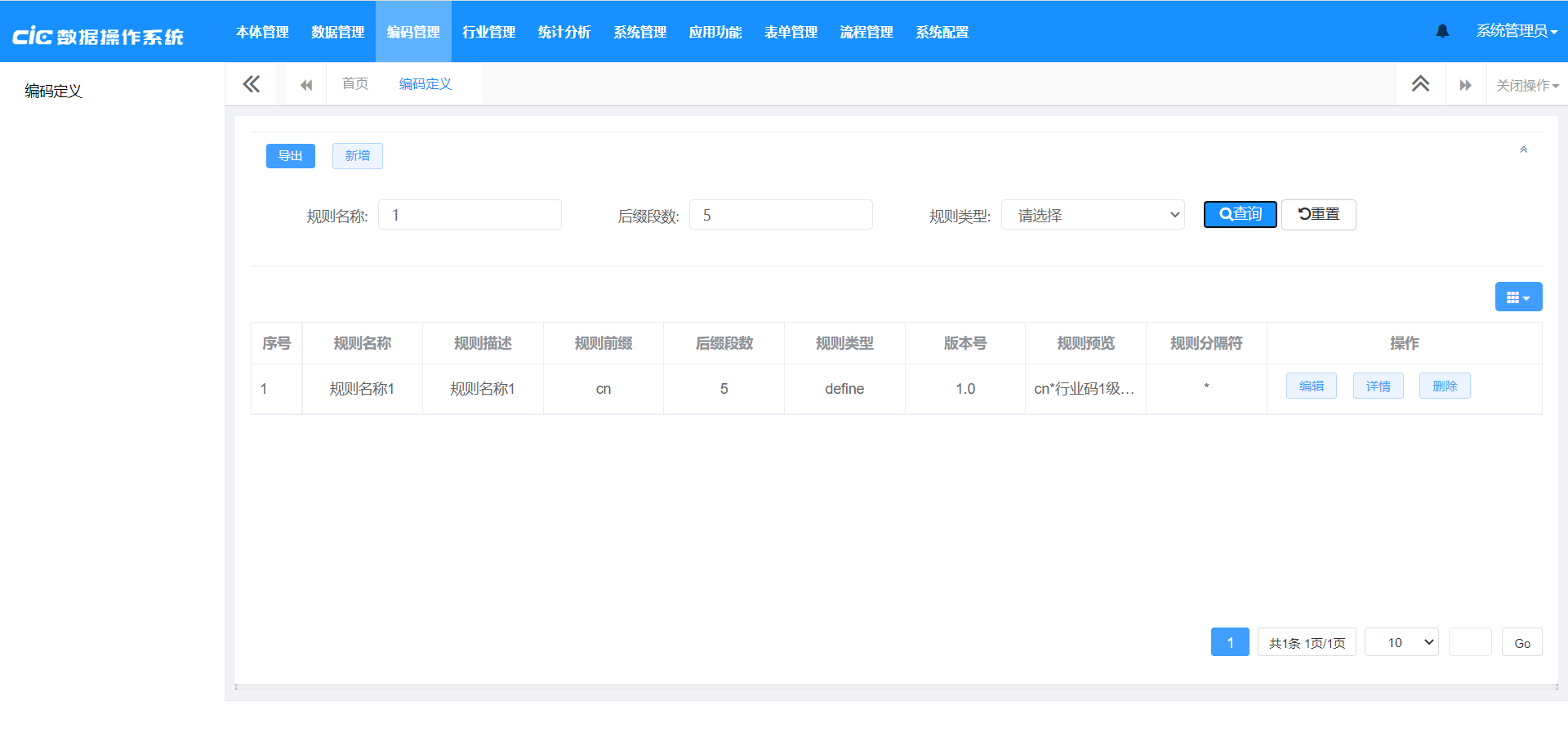Click the 新增 button
The width and height of the screenshot is (1568, 737).
coord(357,155)
